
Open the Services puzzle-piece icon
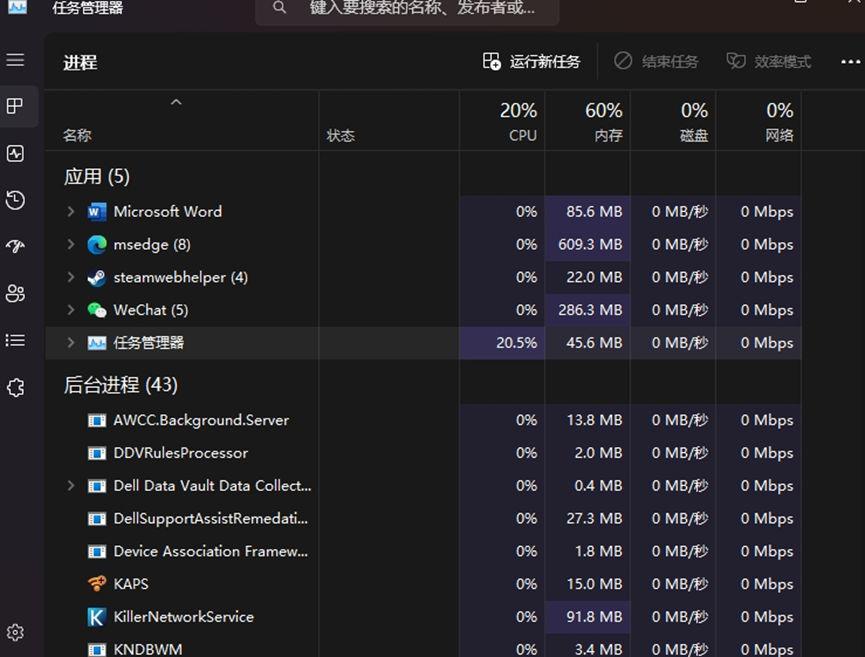pyautogui.click(x=15, y=388)
